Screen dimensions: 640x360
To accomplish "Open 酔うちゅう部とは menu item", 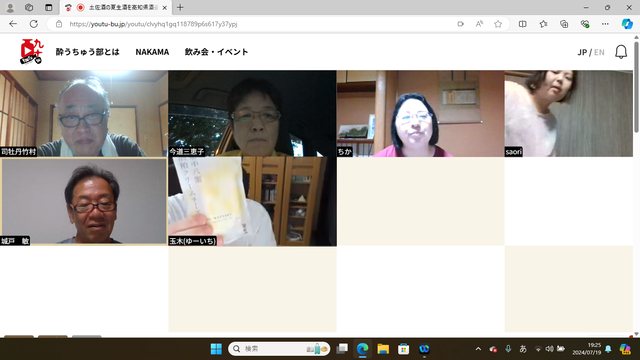I will point(87,52).
